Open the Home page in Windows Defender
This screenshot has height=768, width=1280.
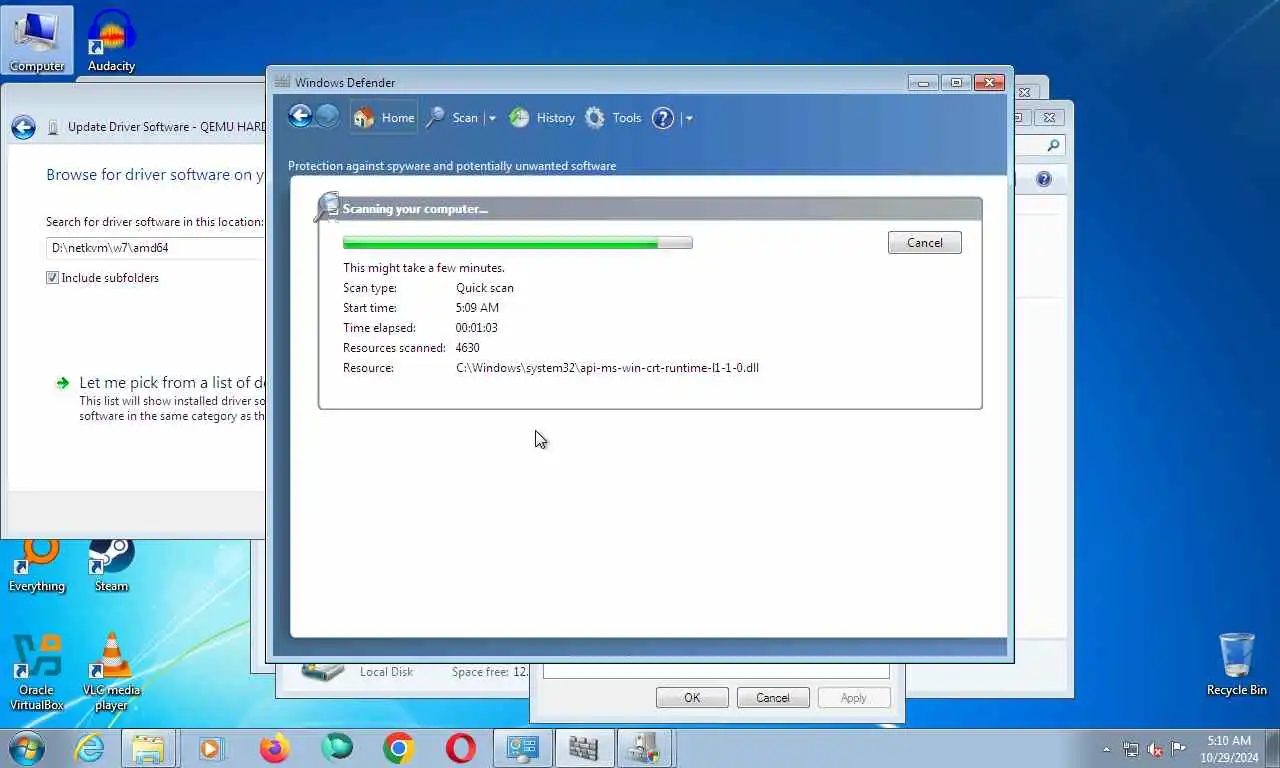384,118
